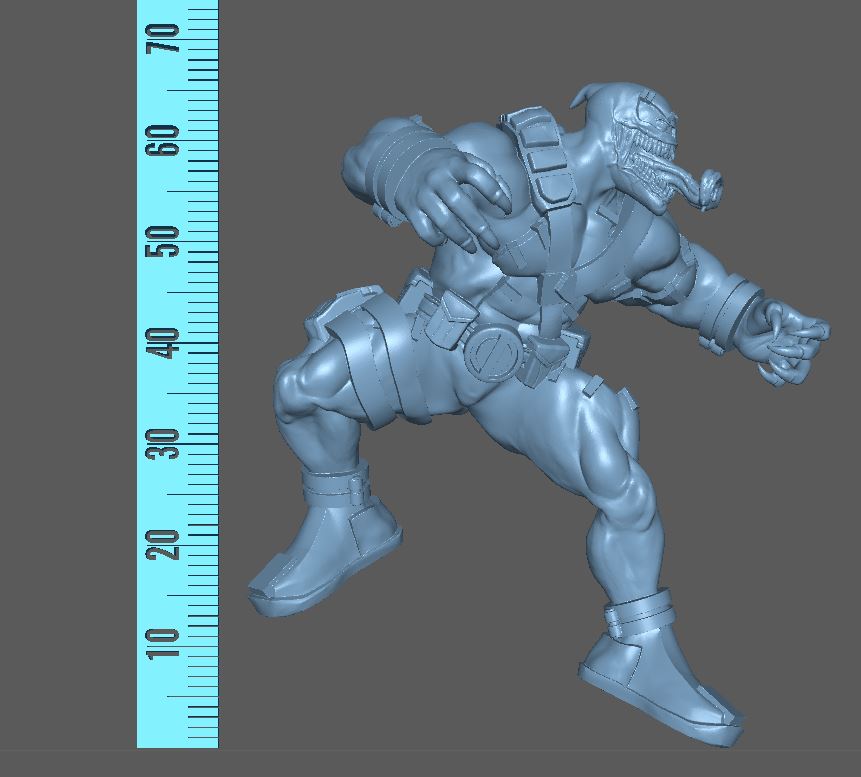
Task: Click the raised clawed hand near the chest
Action: point(460,200)
